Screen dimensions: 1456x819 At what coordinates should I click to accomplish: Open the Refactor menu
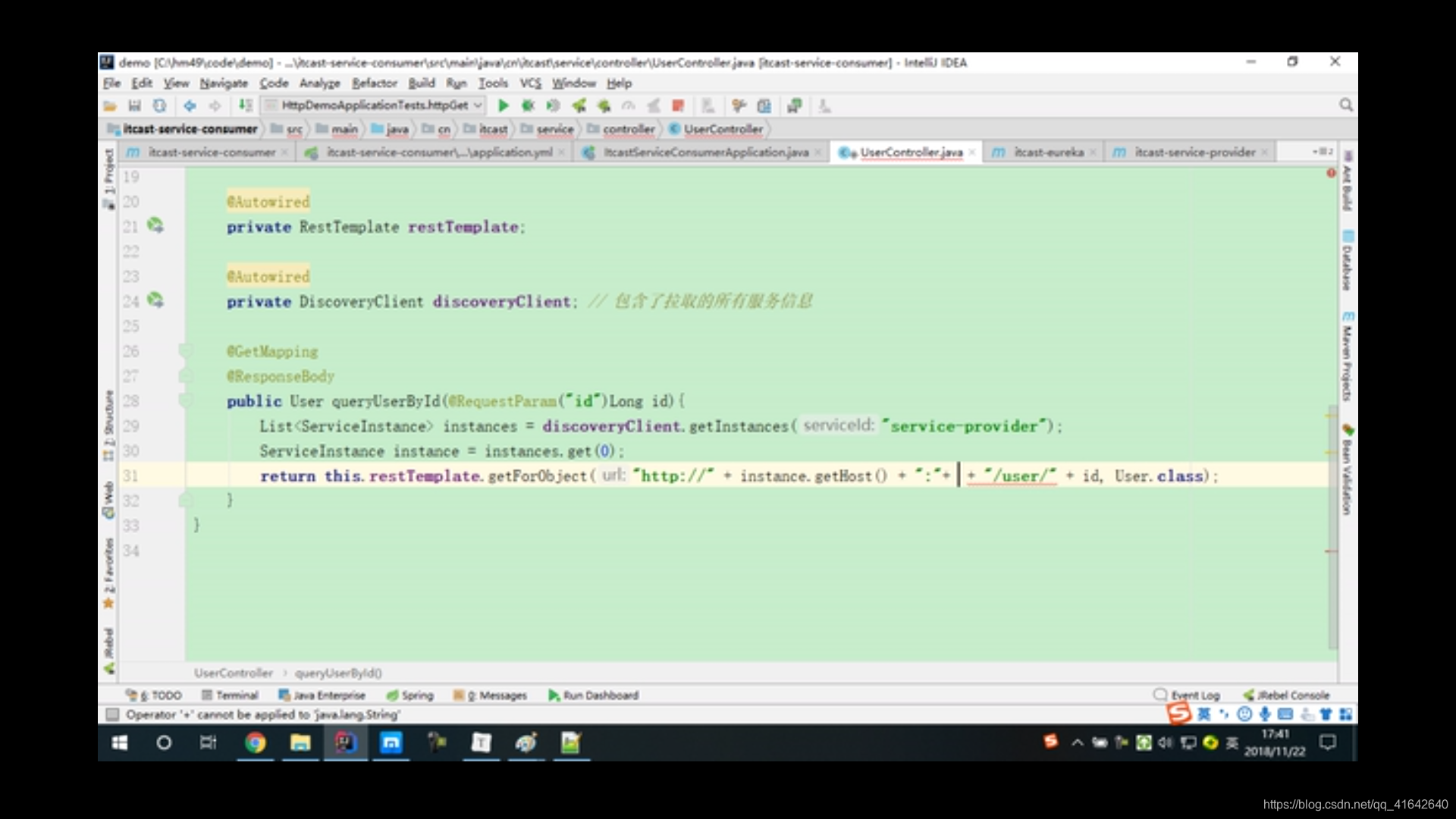click(375, 83)
